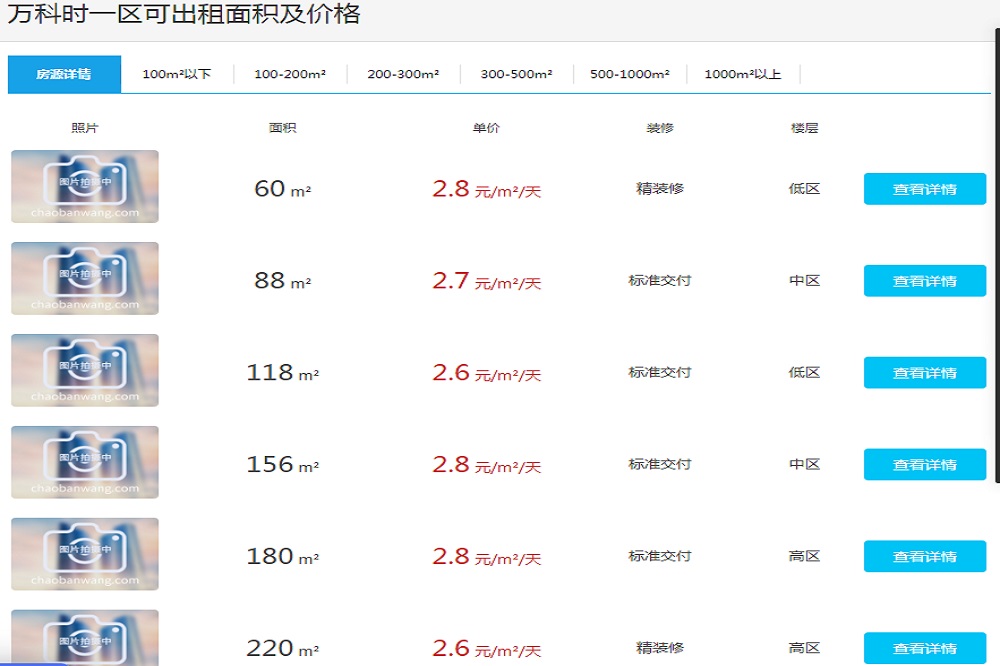Click the 照片 column header

click(x=85, y=128)
